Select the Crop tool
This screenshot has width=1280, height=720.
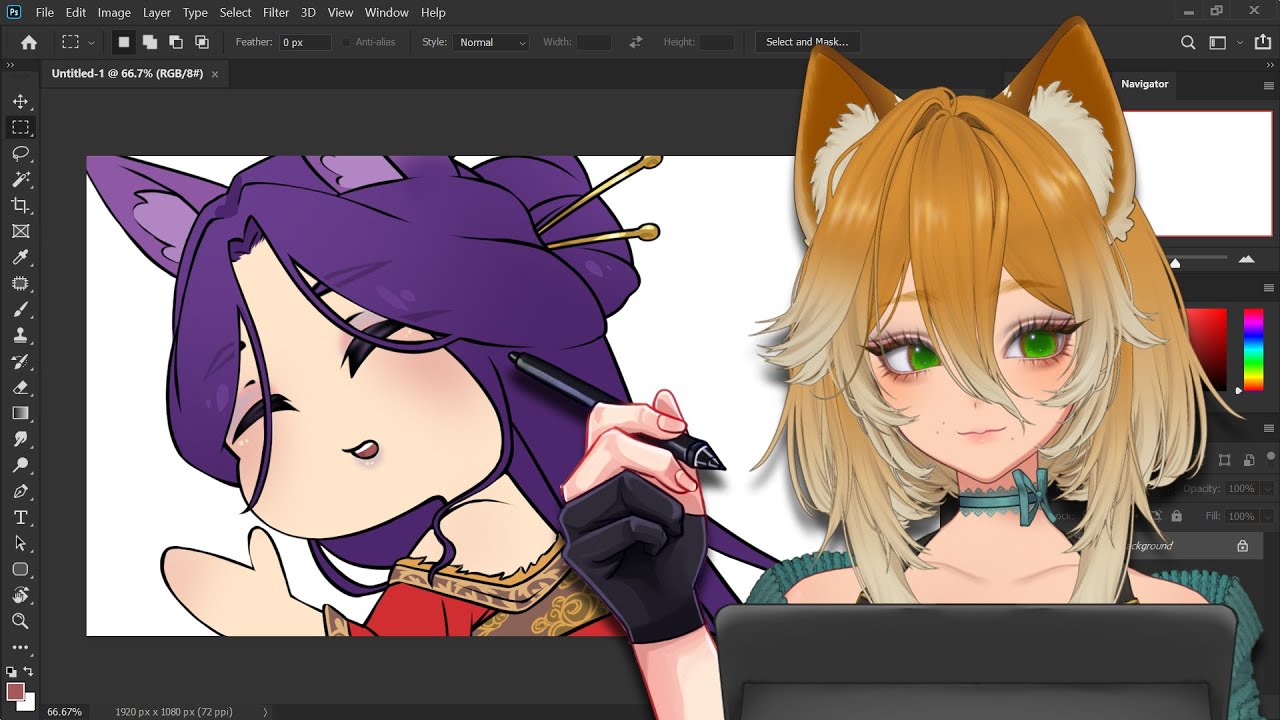(20, 205)
